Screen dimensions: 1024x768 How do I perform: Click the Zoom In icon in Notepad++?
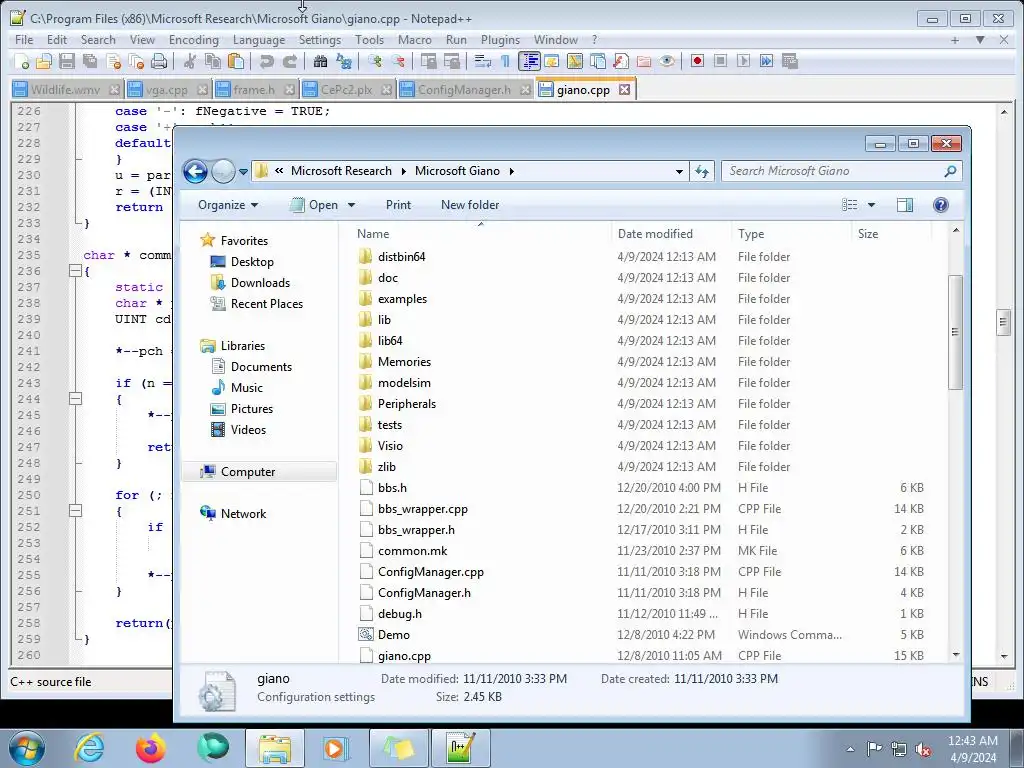(x=375, y=61)
